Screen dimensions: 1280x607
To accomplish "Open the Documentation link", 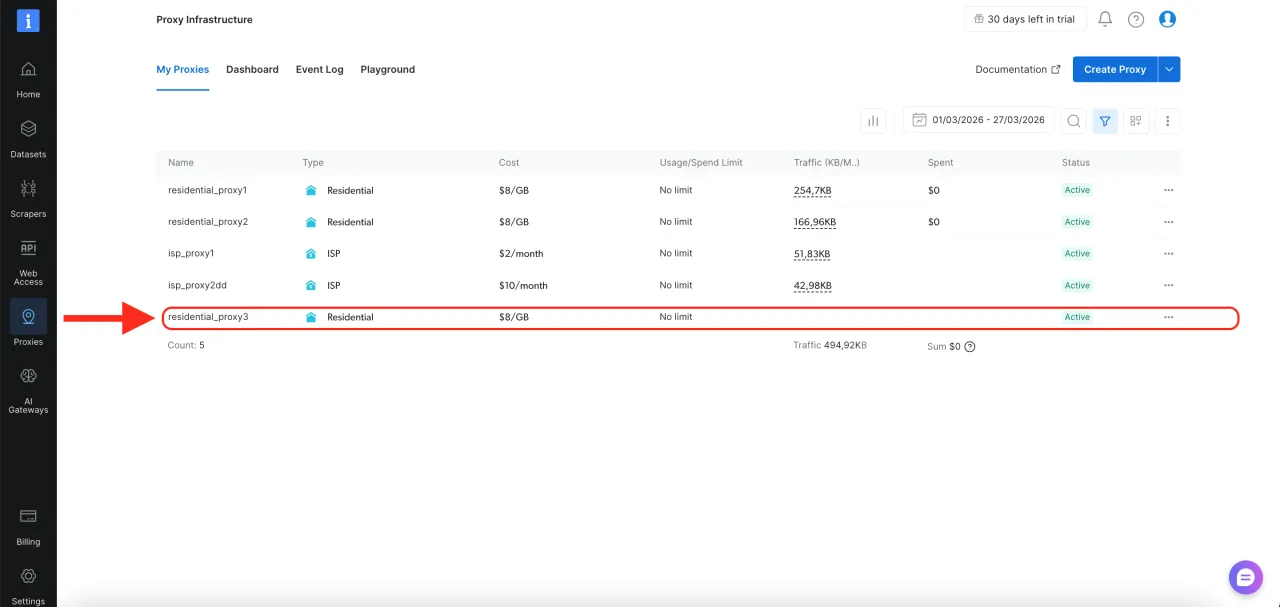I will [x=1017, y=70].
